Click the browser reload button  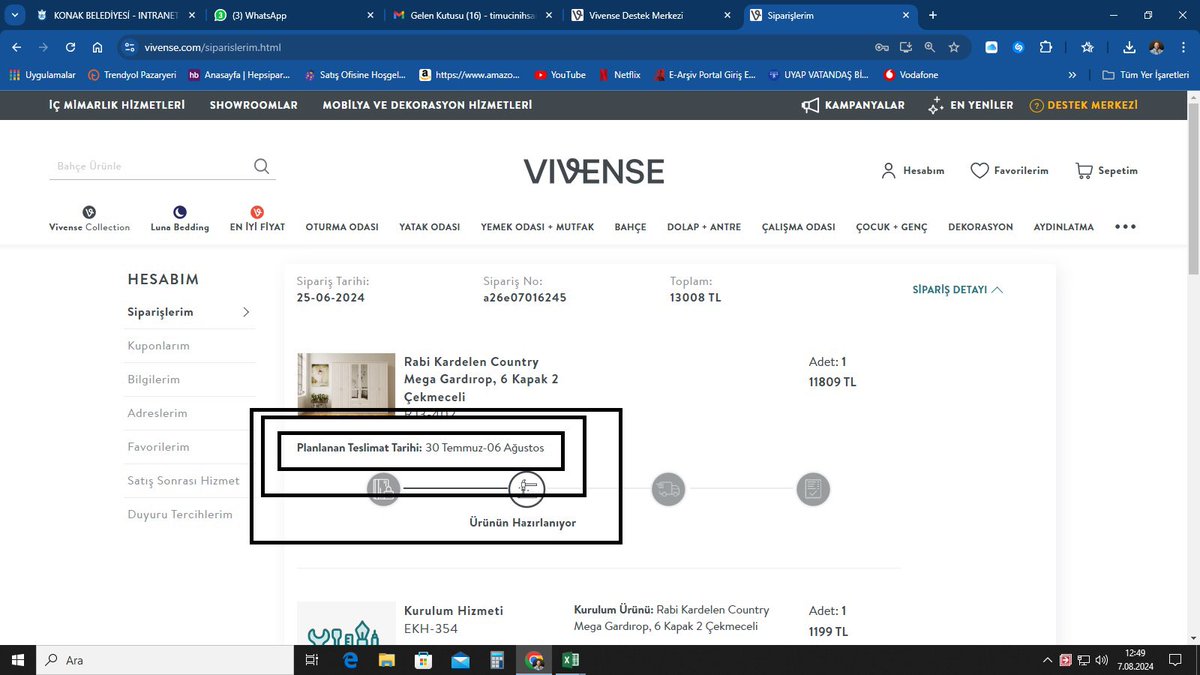click(x=70, y=47)
